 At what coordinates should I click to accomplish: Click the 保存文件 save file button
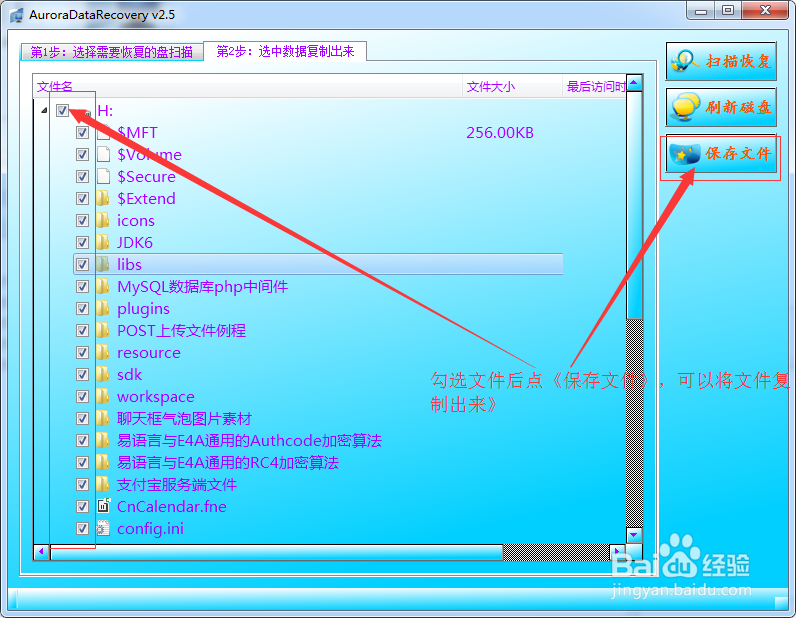(721, 153)
